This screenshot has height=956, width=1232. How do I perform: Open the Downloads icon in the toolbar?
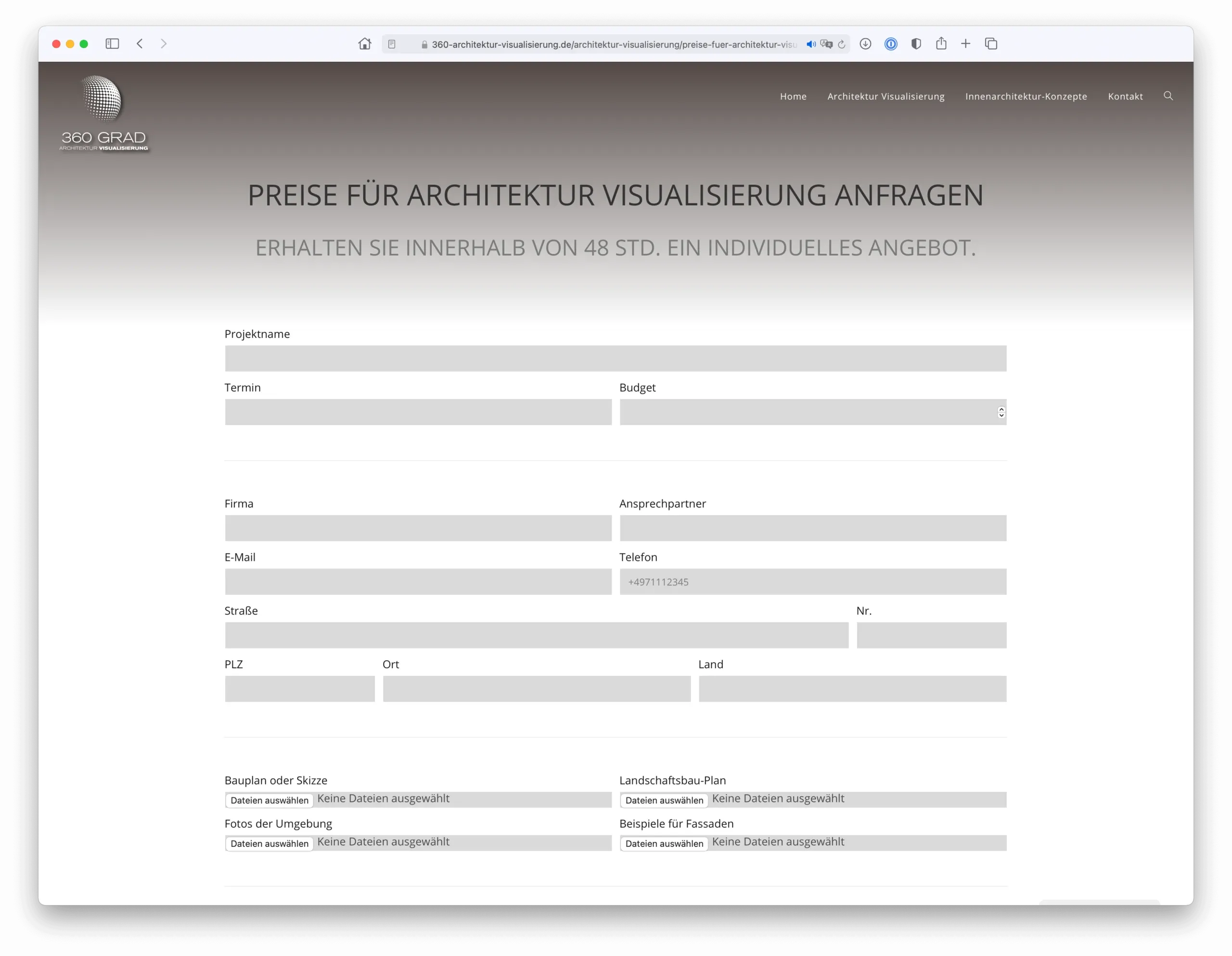coord(865,44)
